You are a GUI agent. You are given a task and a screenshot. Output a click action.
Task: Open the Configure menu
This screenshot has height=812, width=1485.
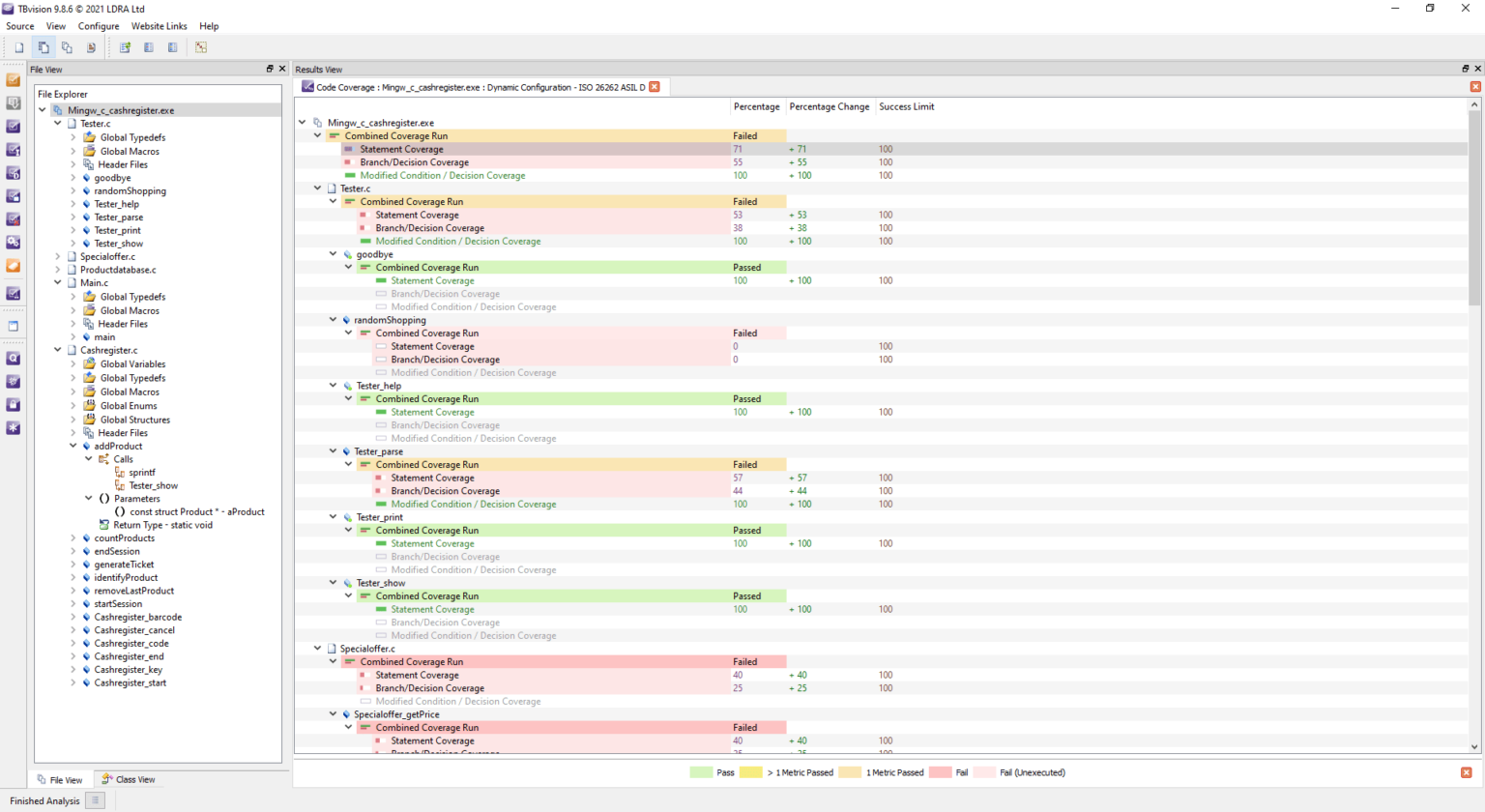[99, 26]
